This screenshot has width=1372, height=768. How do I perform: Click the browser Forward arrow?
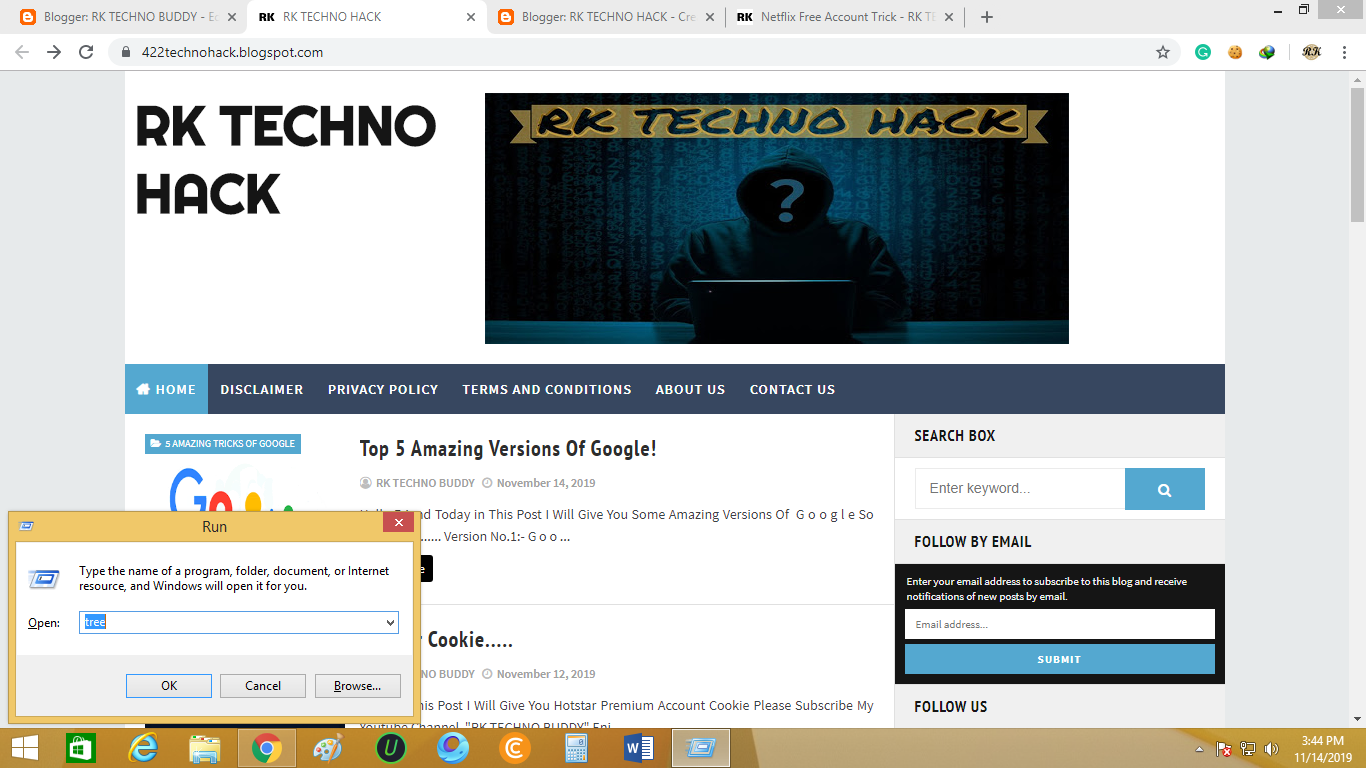click(x=54, y=52)
